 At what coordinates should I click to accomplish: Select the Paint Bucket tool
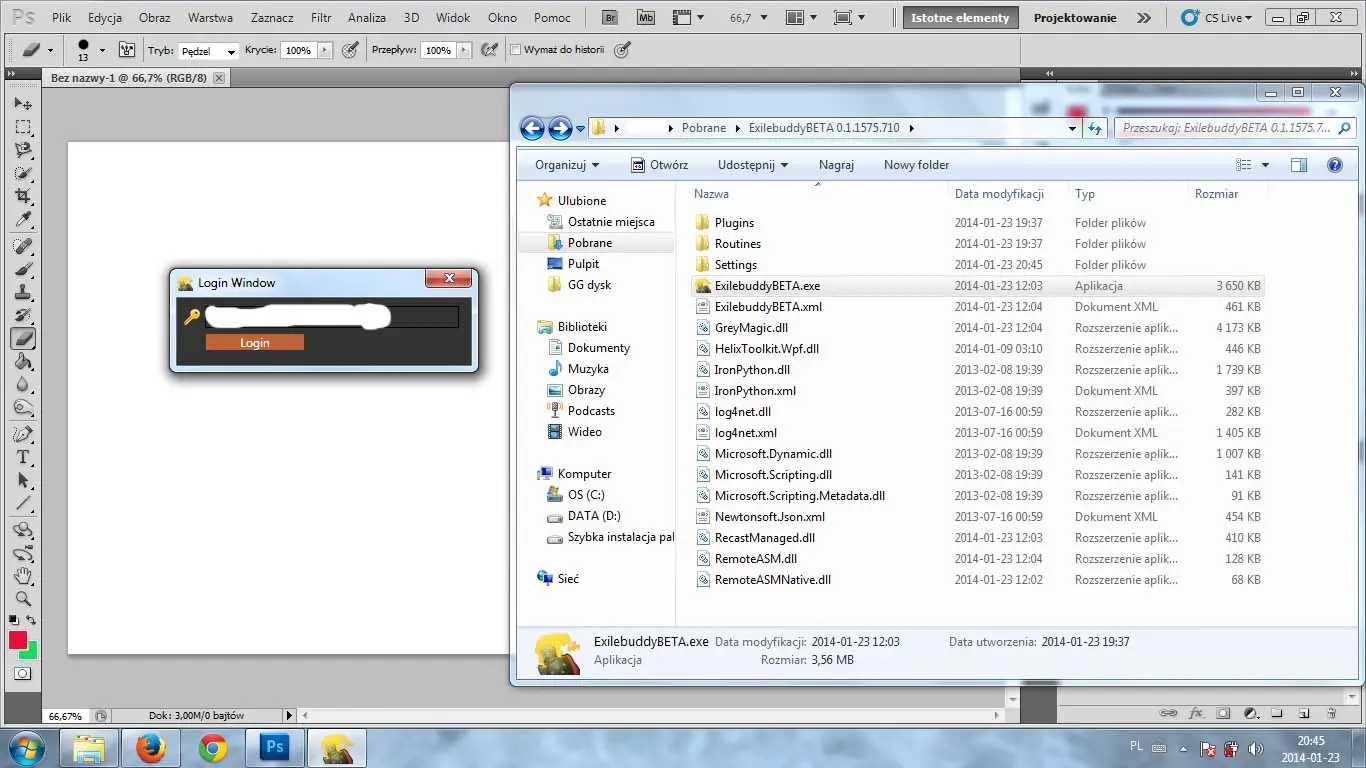point(23,361)
